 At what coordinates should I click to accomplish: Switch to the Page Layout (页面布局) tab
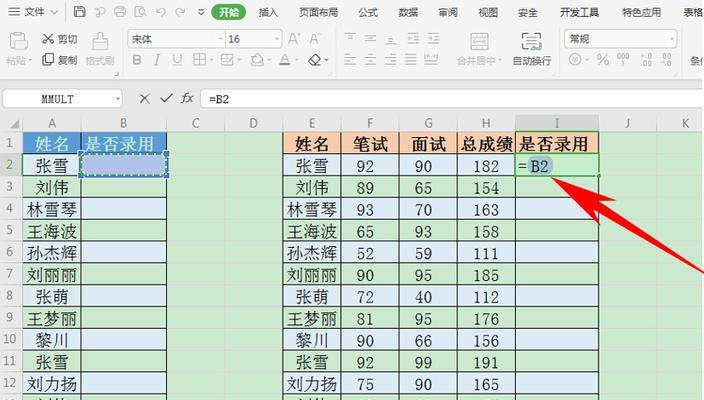[x=318, y=13]
